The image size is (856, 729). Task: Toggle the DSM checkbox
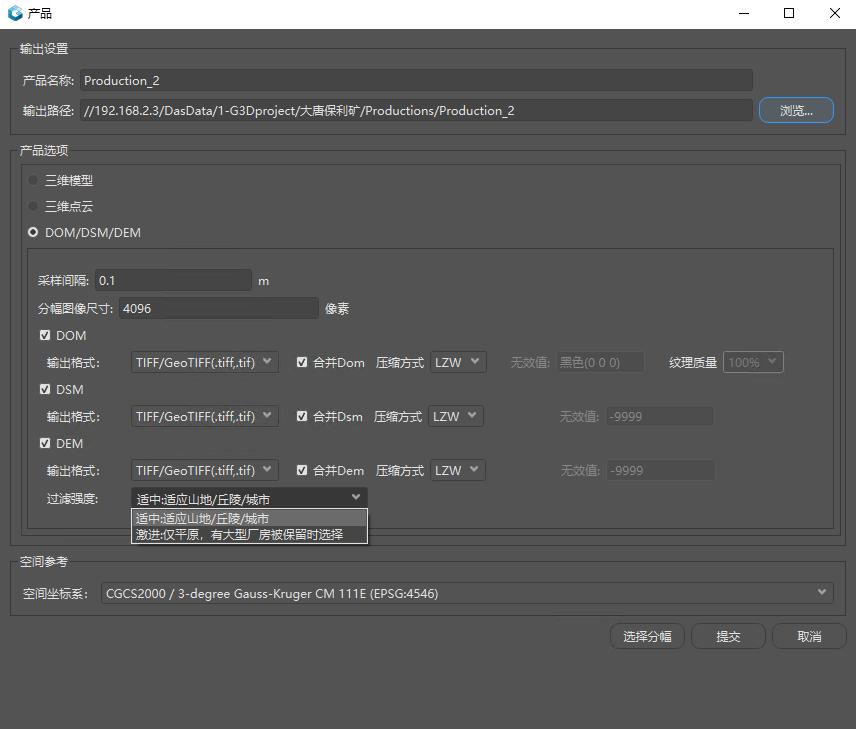coord(45,389)
